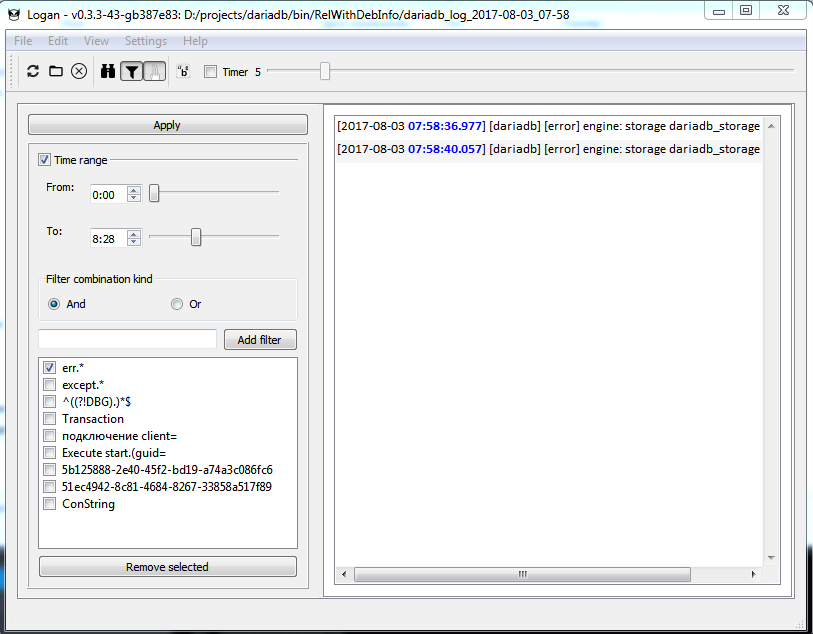Click horizontal scrollbar left arrow
813x634 pixels.
344,574
